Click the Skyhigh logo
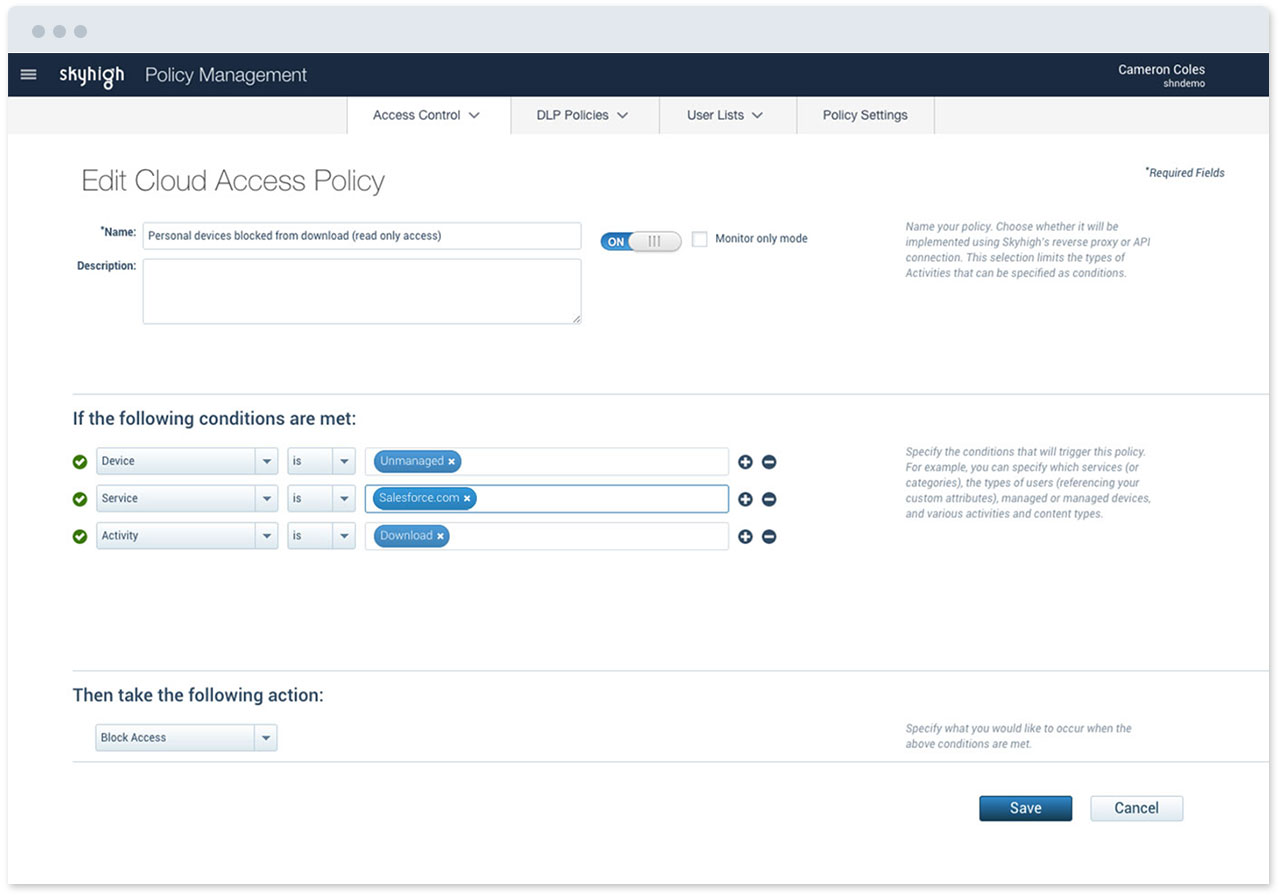Screen dimensions: 1280x896 [91, 76]
